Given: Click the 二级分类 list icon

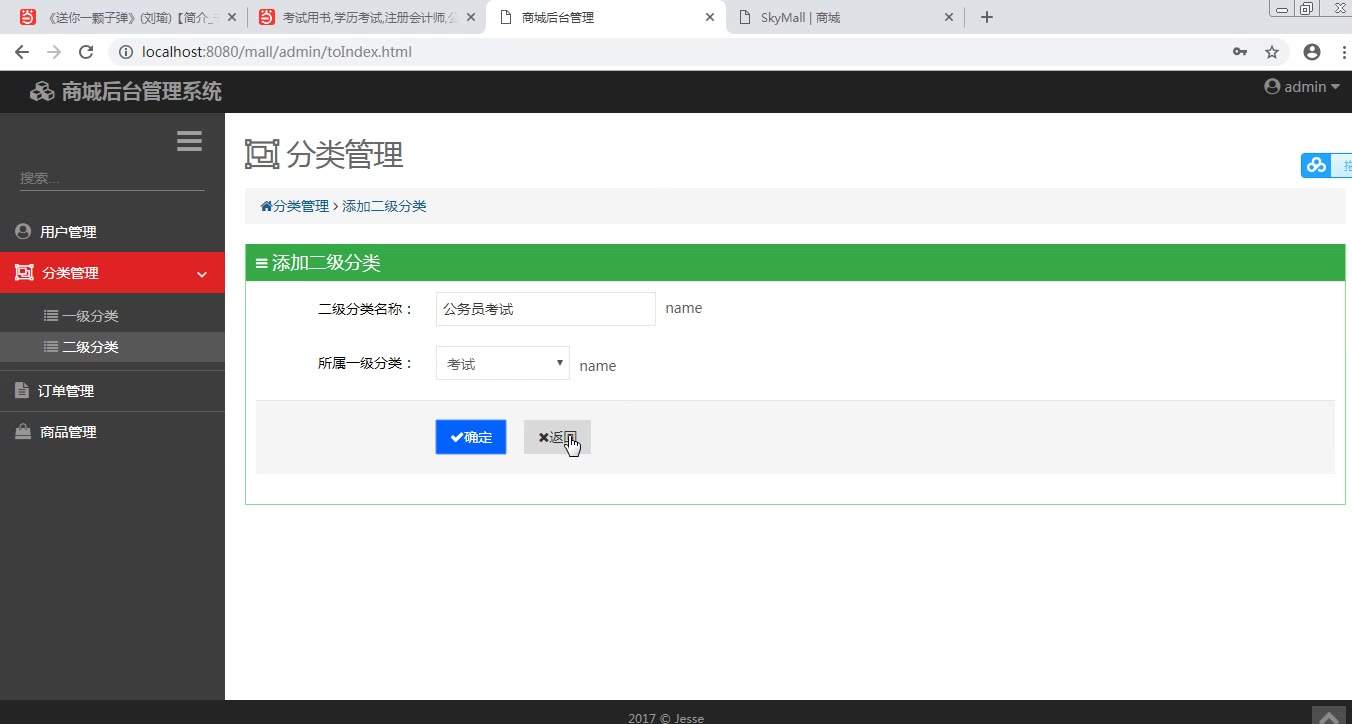Looking at the screenshot, I should (51, 346).
